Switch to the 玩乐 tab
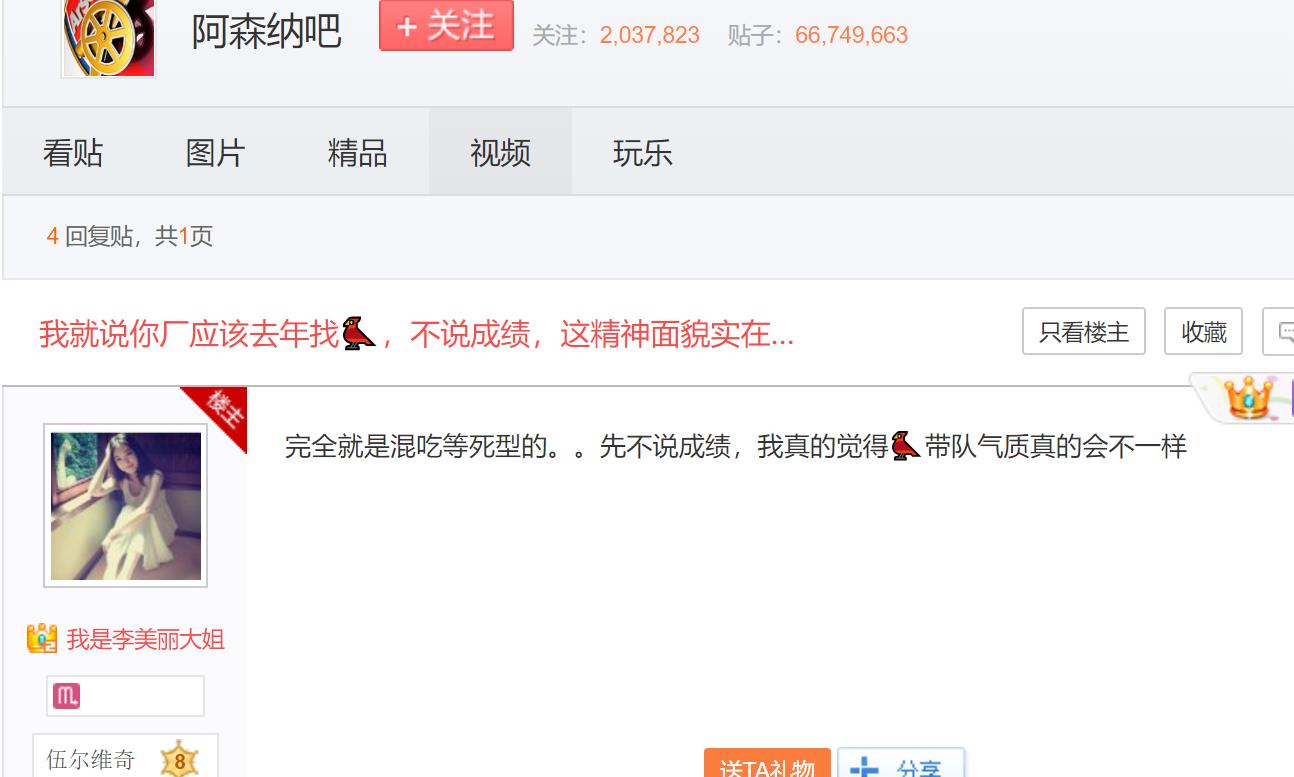Image resolution: width=1294 pixels, height=777 pixels. click(x=642, y=153)
